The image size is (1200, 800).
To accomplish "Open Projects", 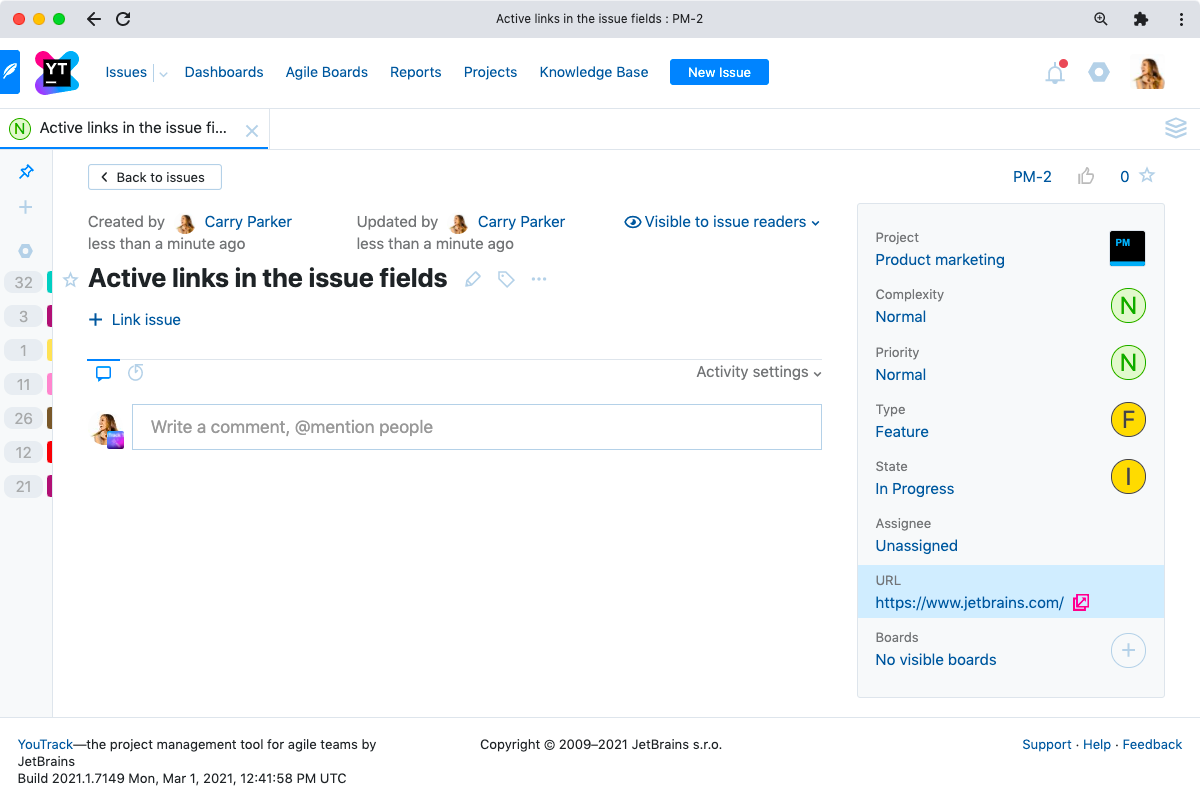I will coord(491,72).
